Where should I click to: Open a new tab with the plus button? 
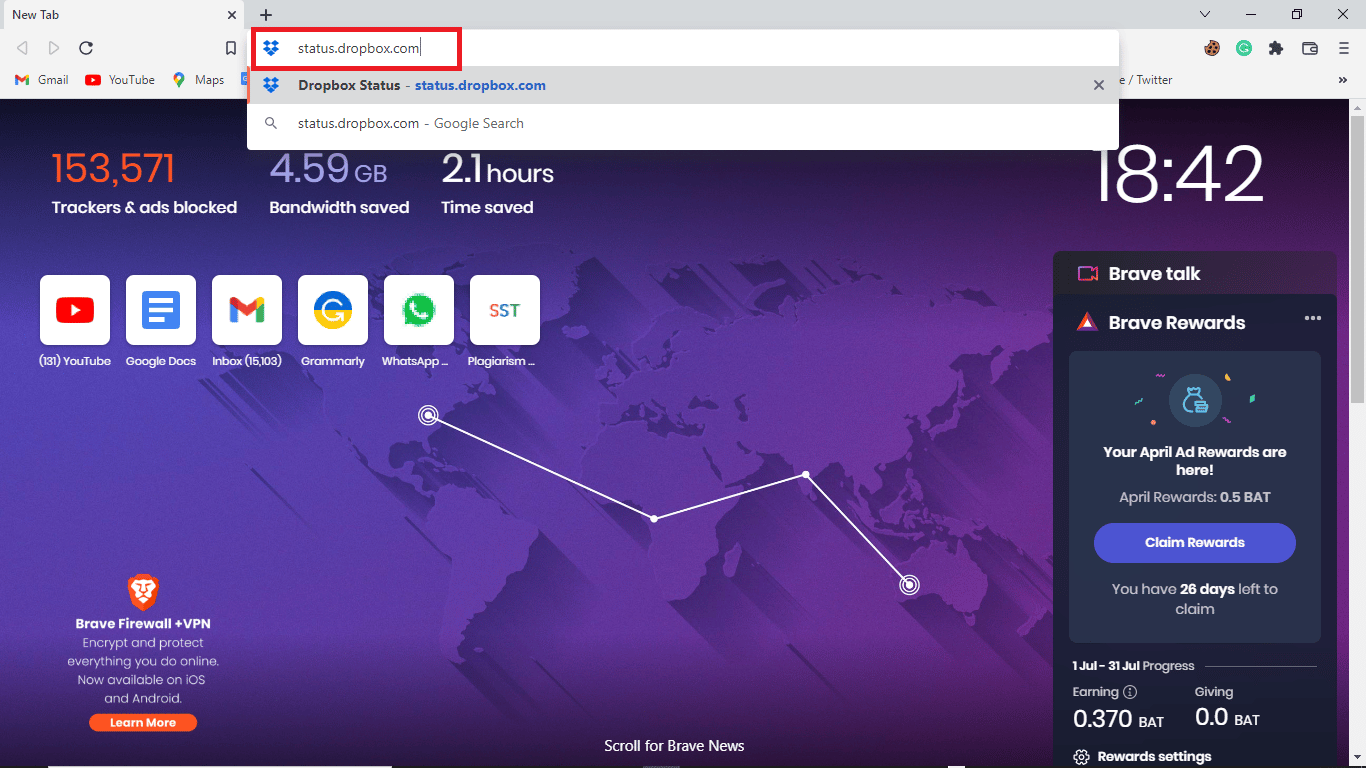pyautogui.click(x=266, y=15)
